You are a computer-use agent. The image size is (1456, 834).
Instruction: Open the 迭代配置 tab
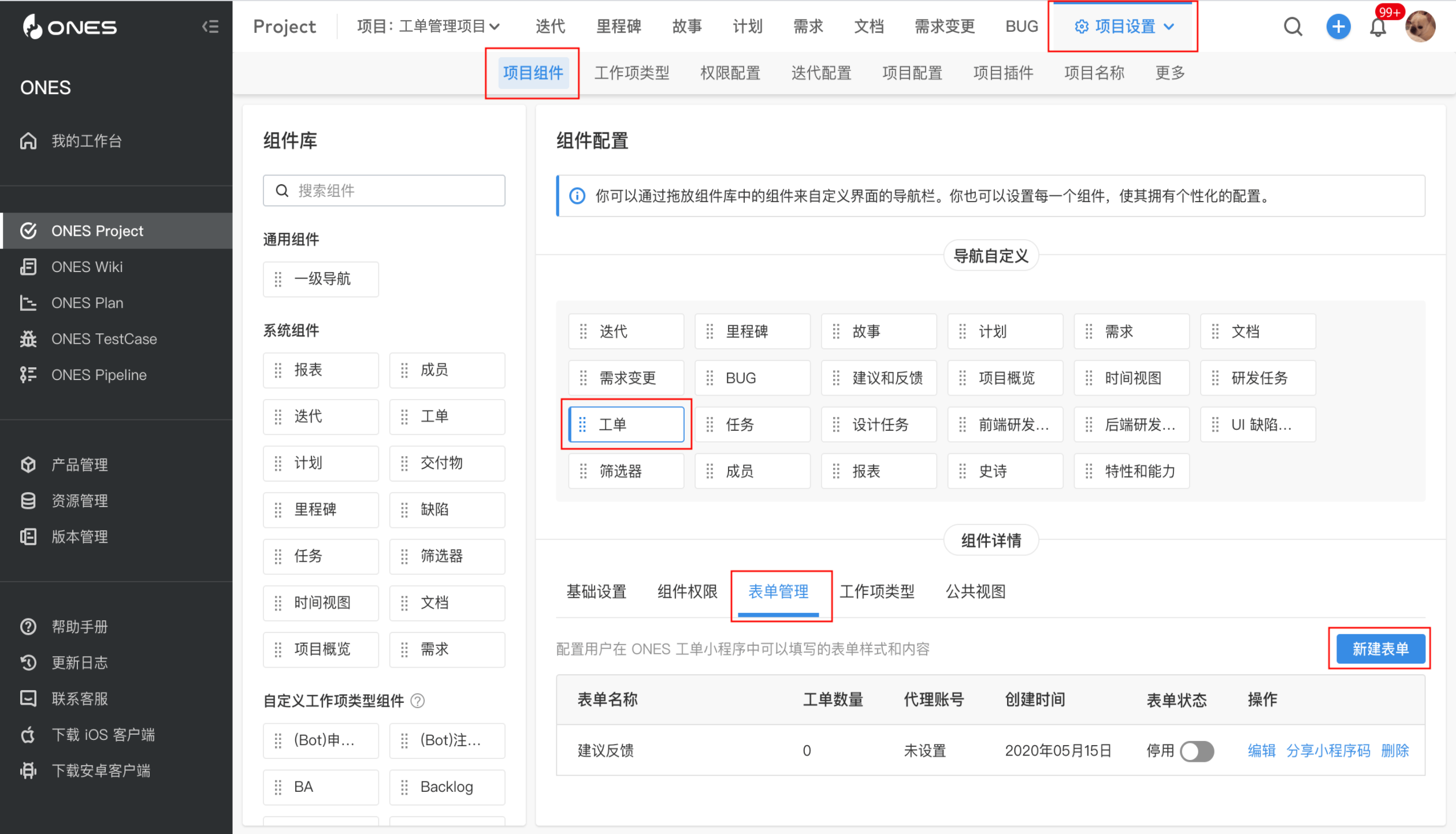click(821, 73)
